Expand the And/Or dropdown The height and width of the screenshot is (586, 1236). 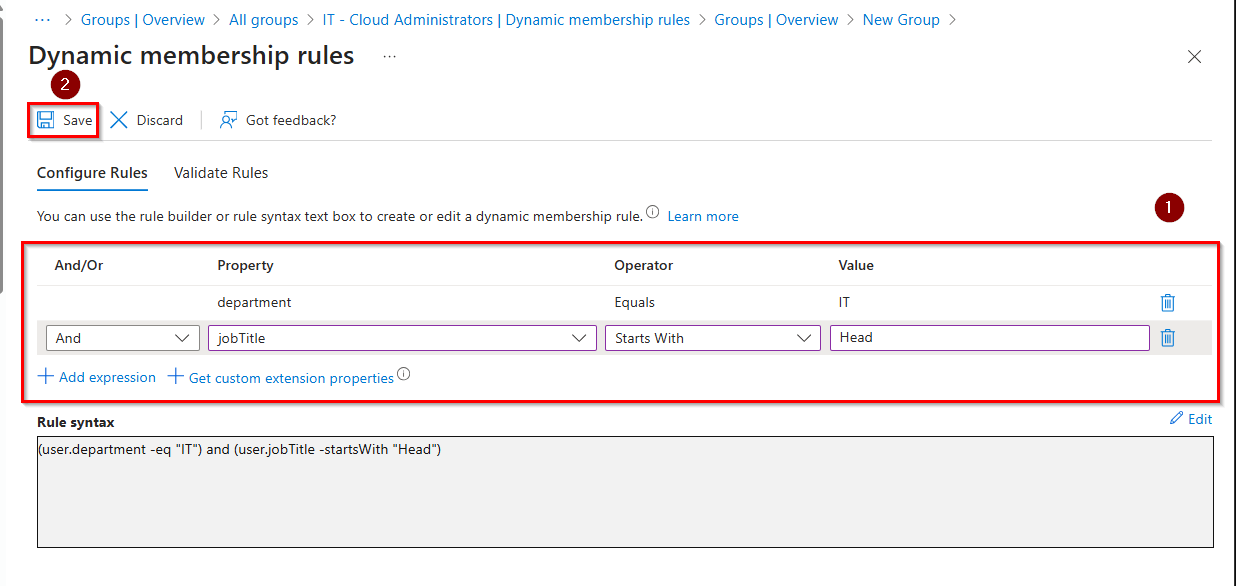point(122,338)
